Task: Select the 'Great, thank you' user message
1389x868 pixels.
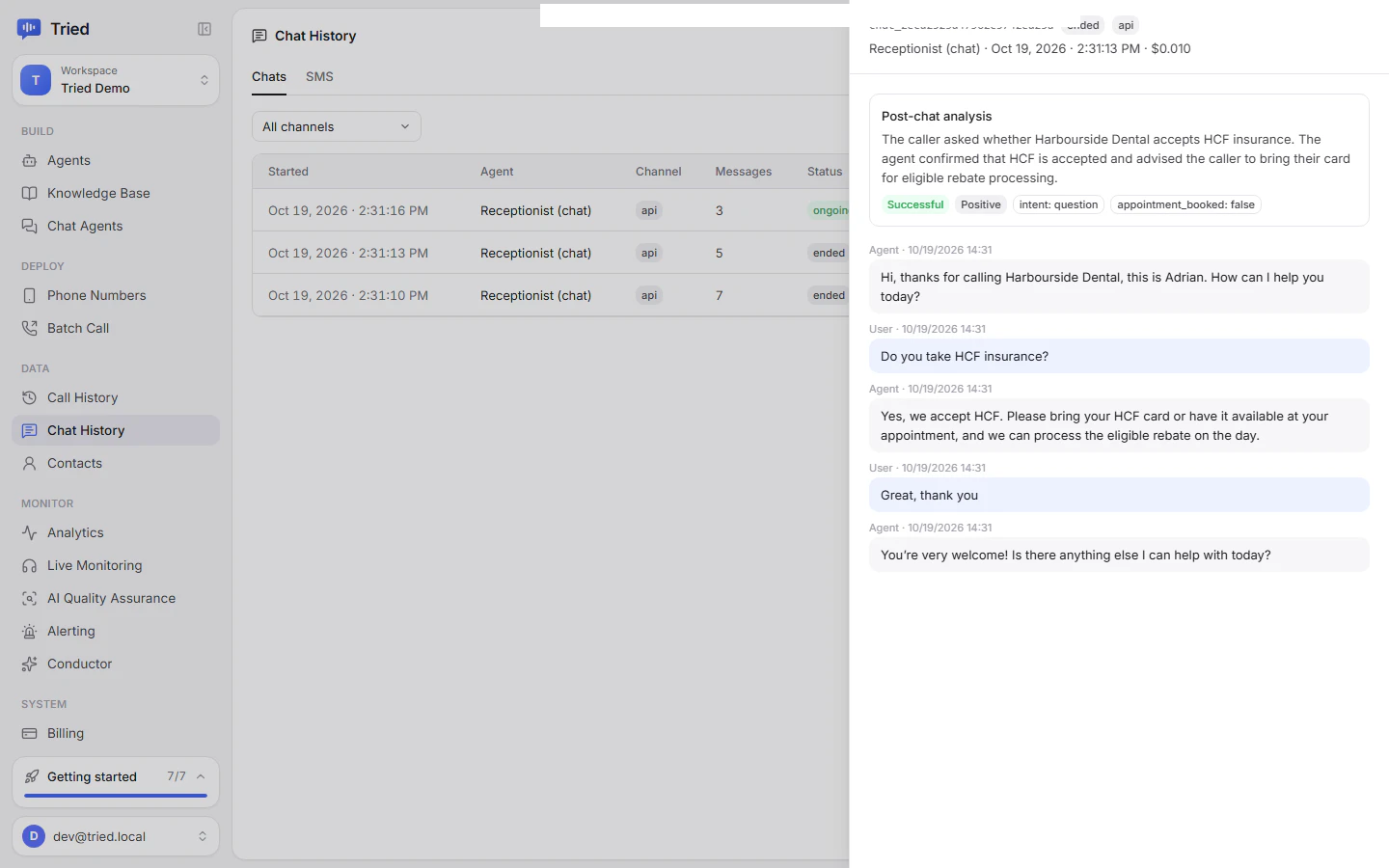Action: (x=1119, y=495)
